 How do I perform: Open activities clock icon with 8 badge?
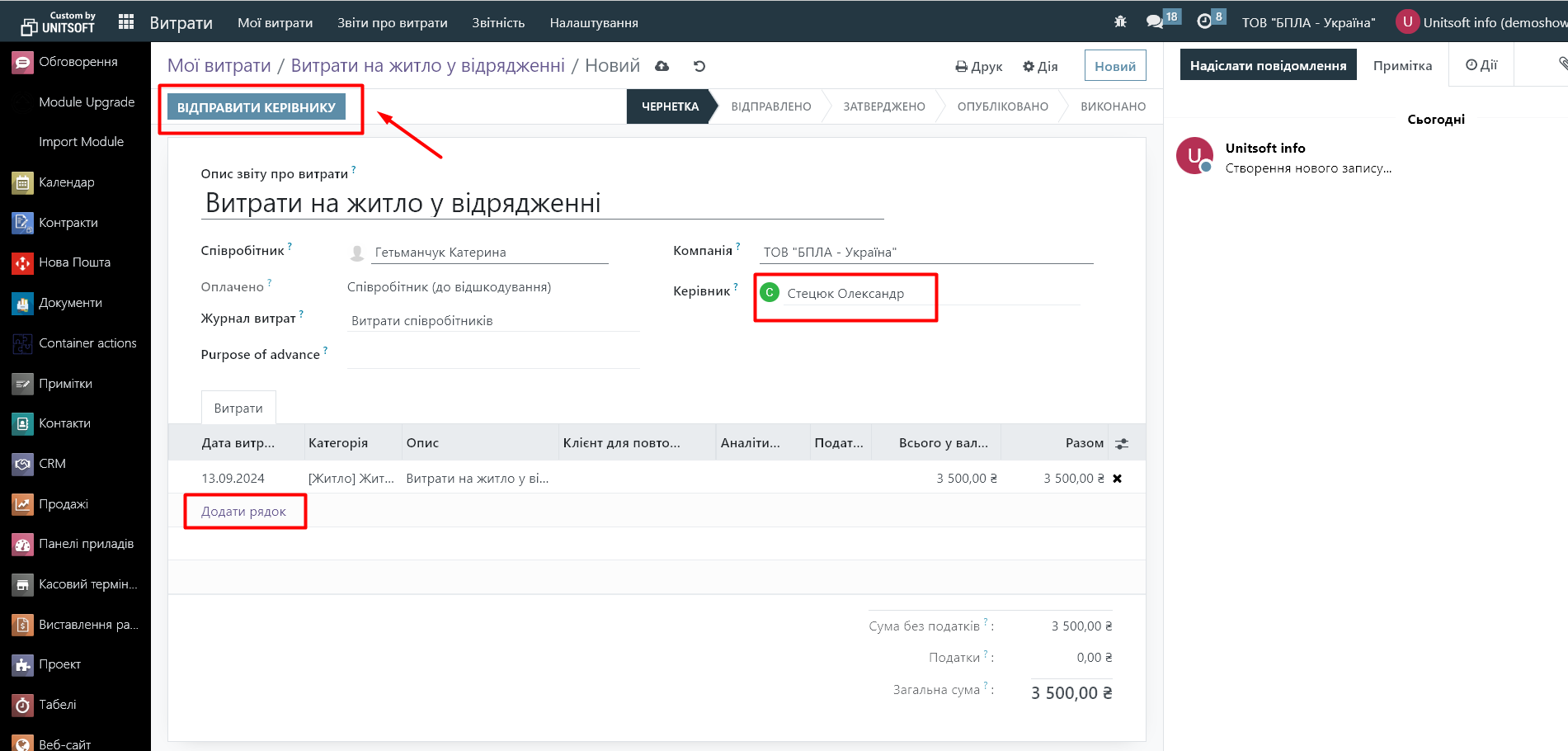point(1204,21)
